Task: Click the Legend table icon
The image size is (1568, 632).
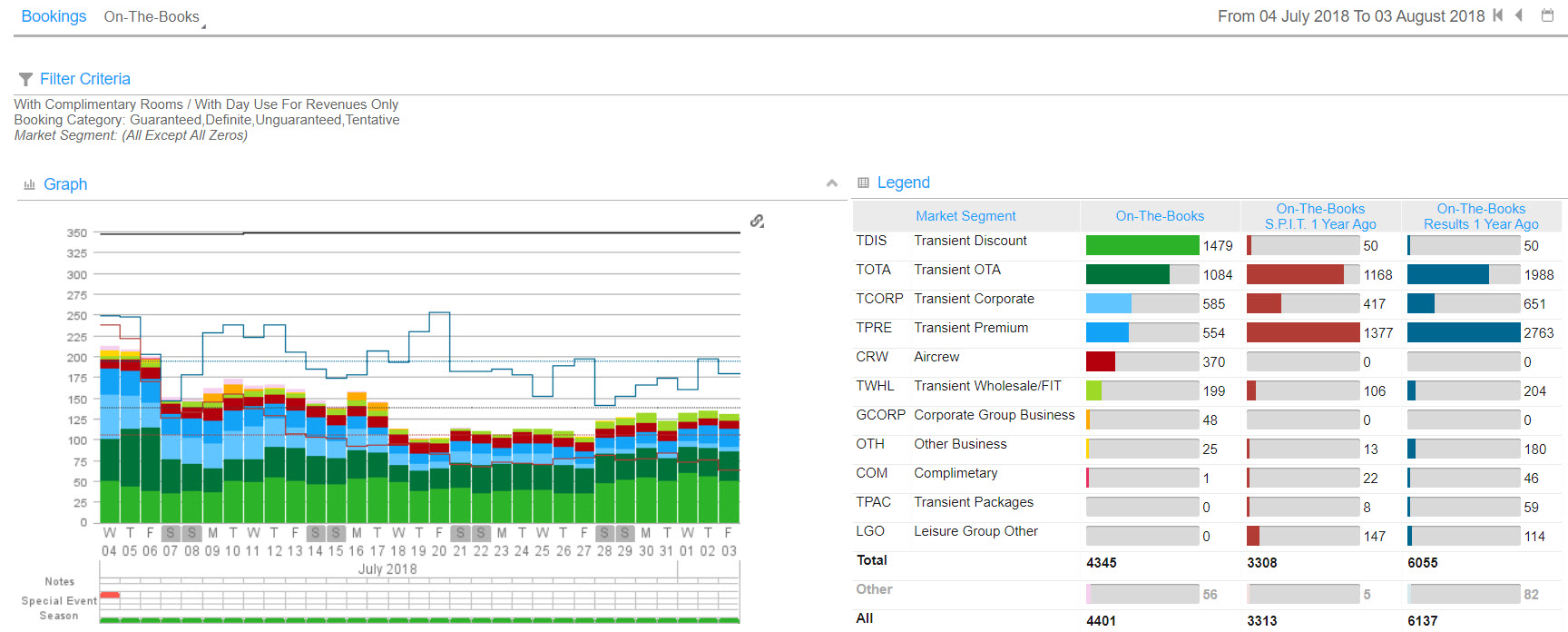Action: pyautogui.click(x=863, y=183)
